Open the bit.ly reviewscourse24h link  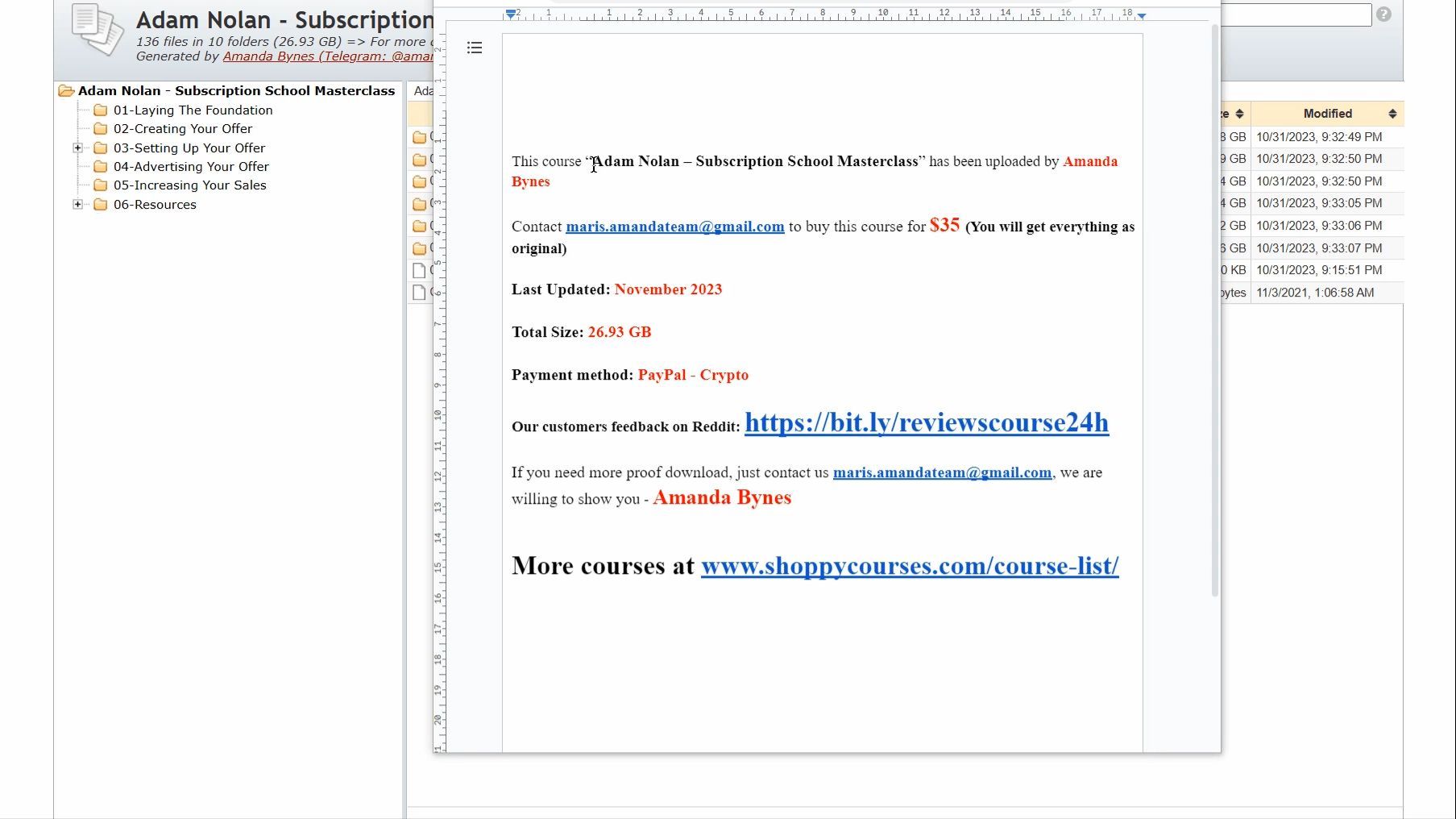927,422
